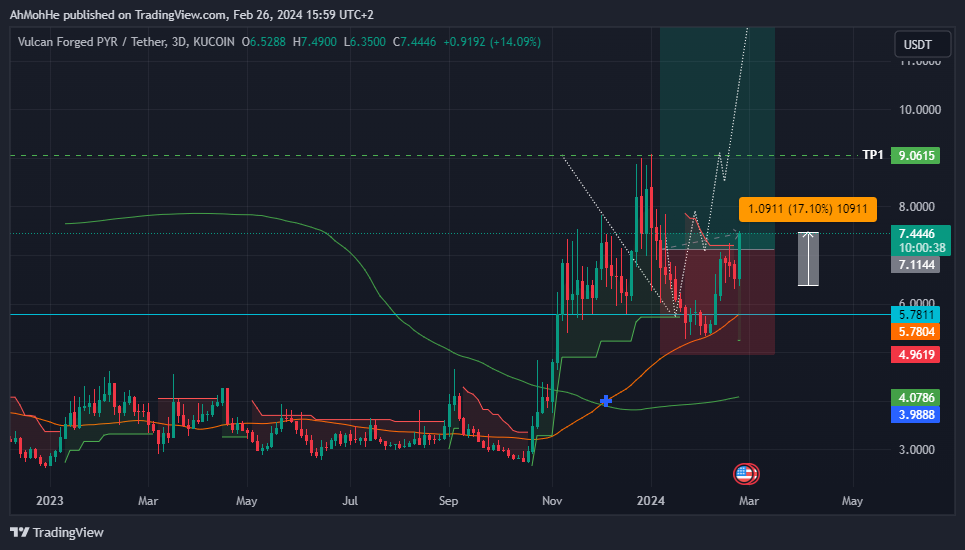The width and height of the screenshot is (965, 550).
Task: Click the 3.0000 price axis label
Action: tap(919, 450)
